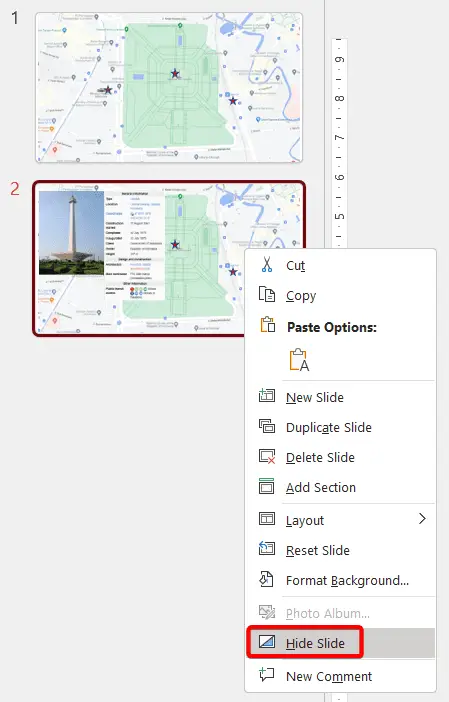Viewport: 449px width, 702px height.
Task: Select slide 1 map thumbnail
Action: coord(169,87)
